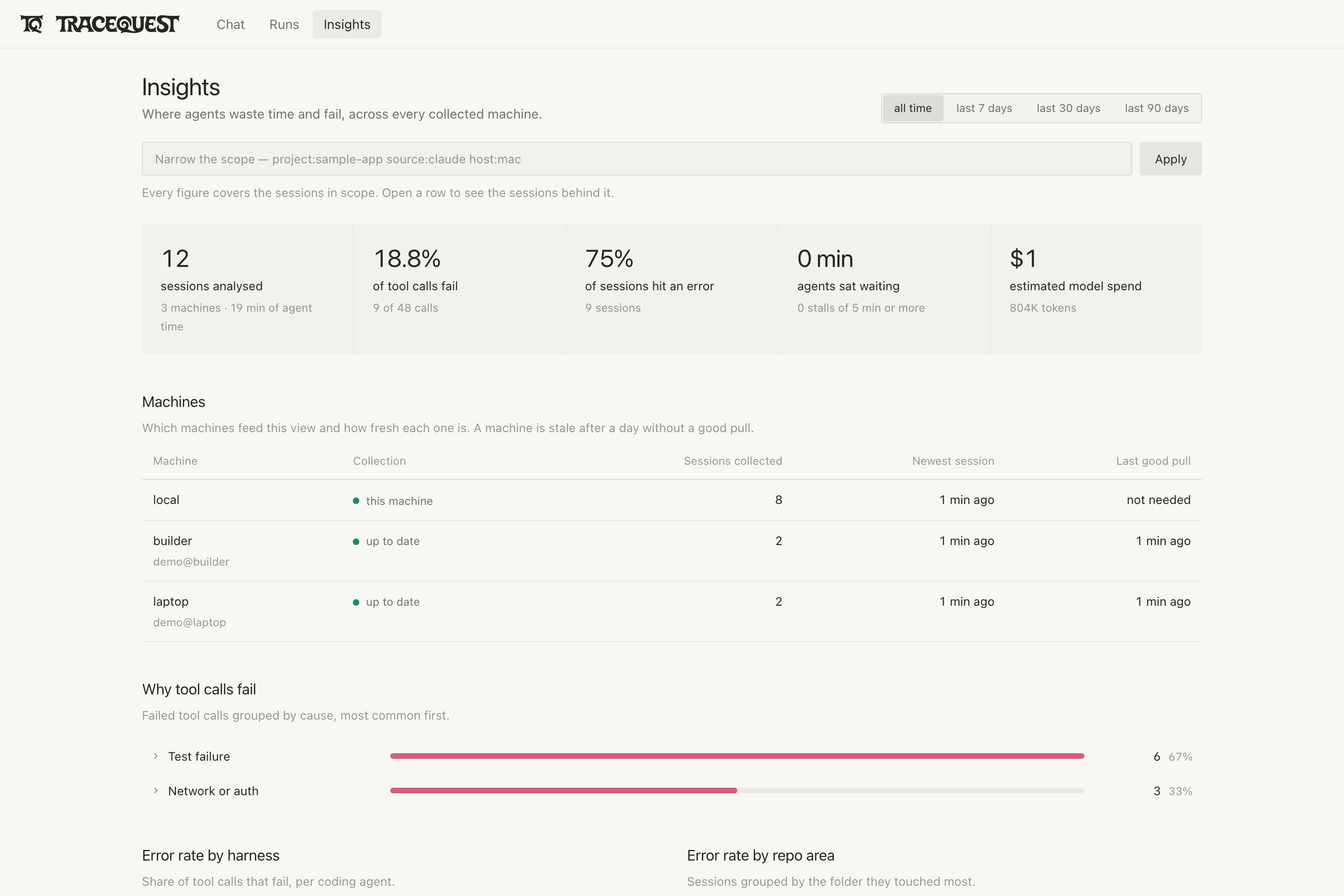Click Error rate by repo area heading
Image resolution: width=1344 pixels, height=896 pixels.
click(761, 855)
